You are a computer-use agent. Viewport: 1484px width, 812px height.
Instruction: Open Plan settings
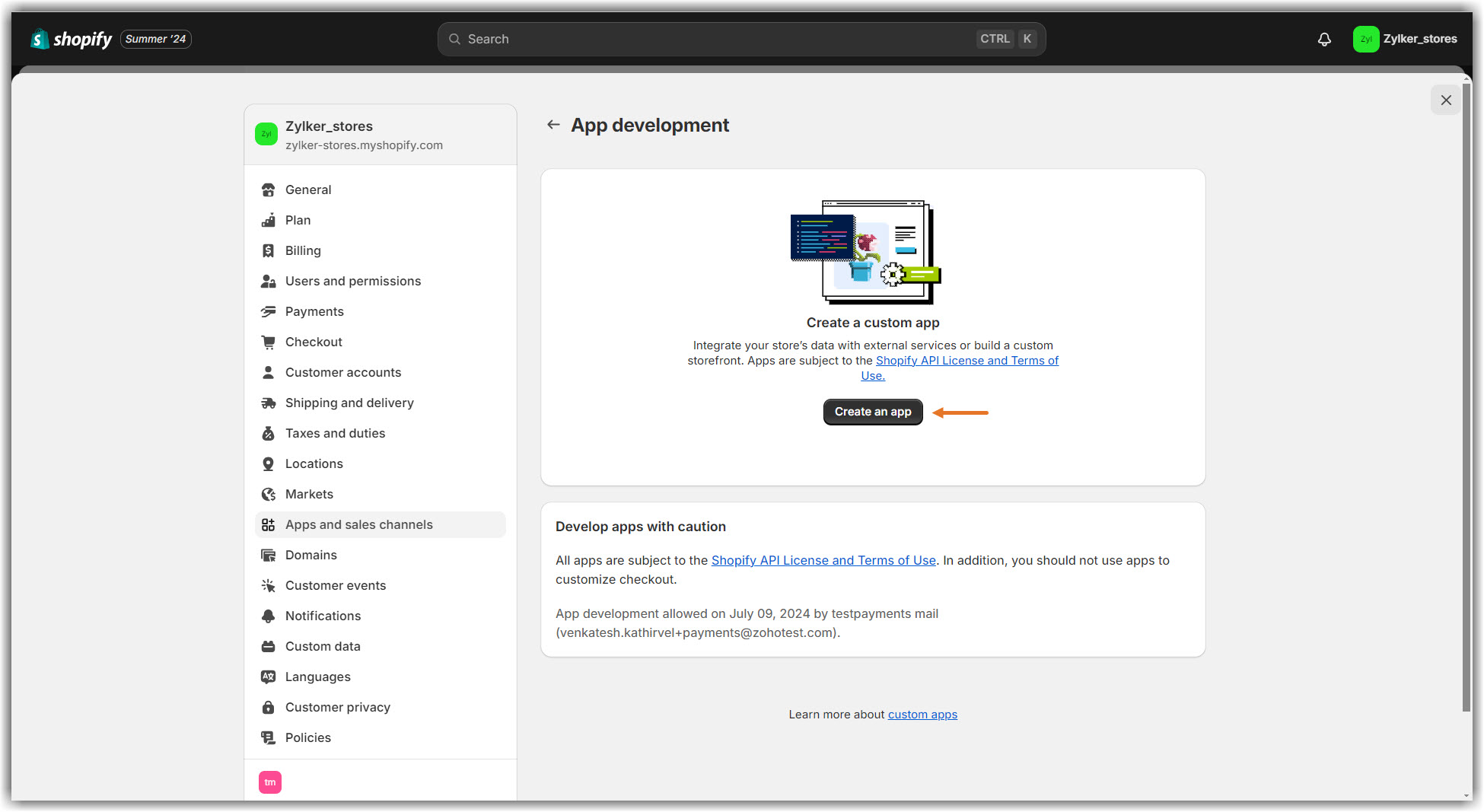[x=381, y=220]
